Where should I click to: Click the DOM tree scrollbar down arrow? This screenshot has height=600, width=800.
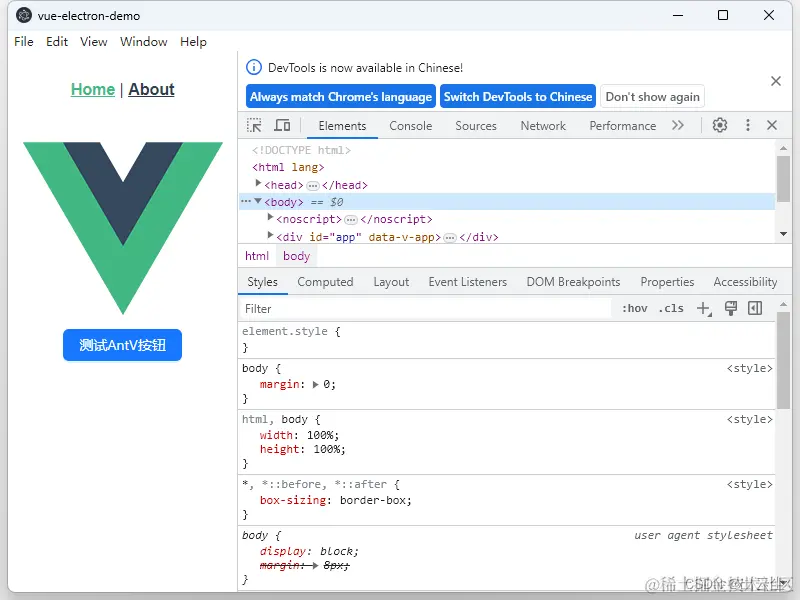coord(783,234)
